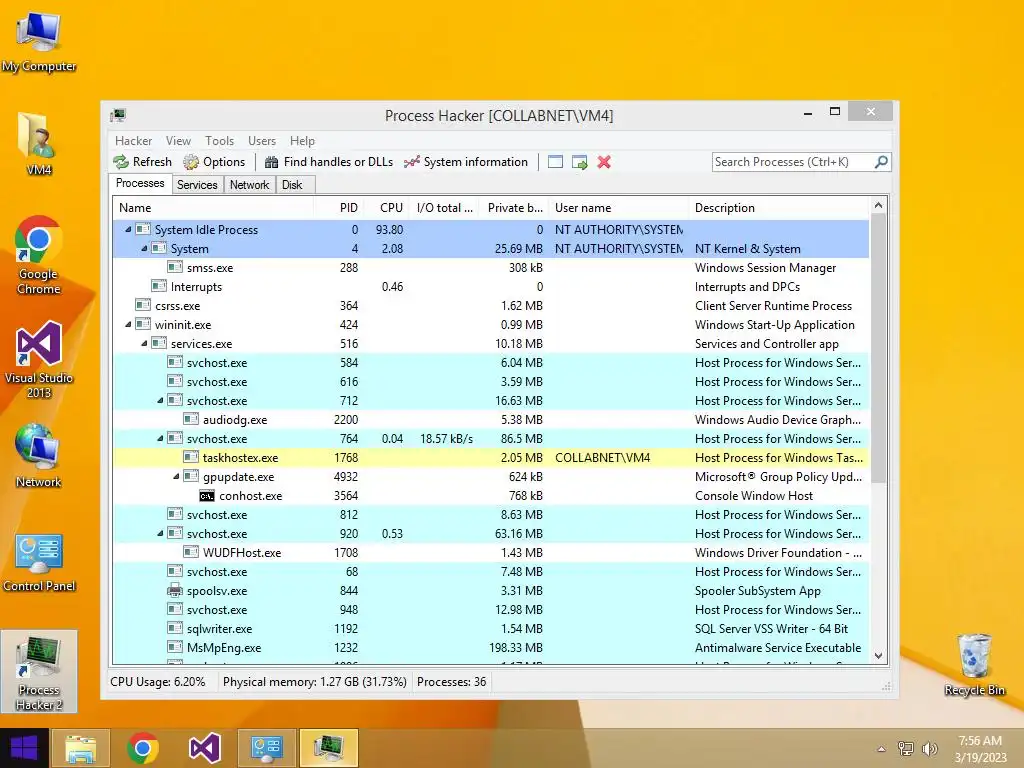This screenshot has height=768, width=1024.
Task: Sort by Name column header
Action: pos(214,208)
